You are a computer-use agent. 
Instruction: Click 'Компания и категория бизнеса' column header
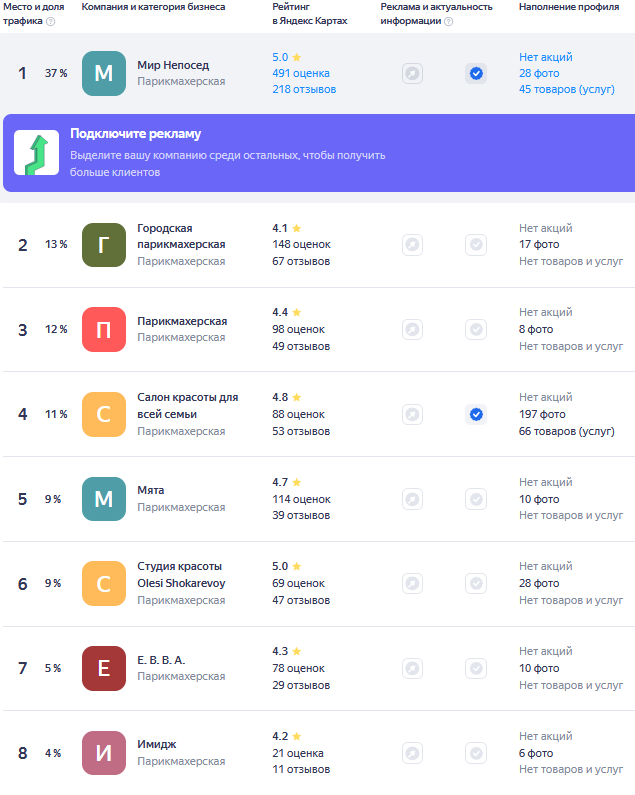153,7
